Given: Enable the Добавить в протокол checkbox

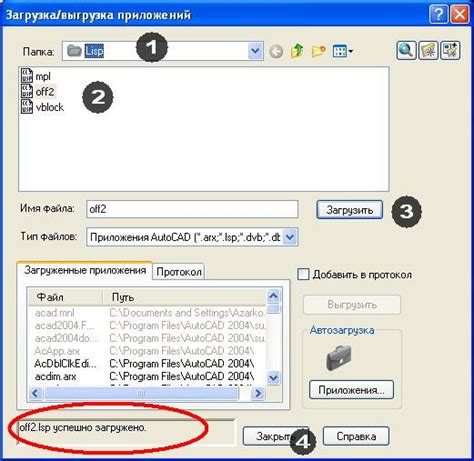Looking at the screenshot, I should coord(303,275).
